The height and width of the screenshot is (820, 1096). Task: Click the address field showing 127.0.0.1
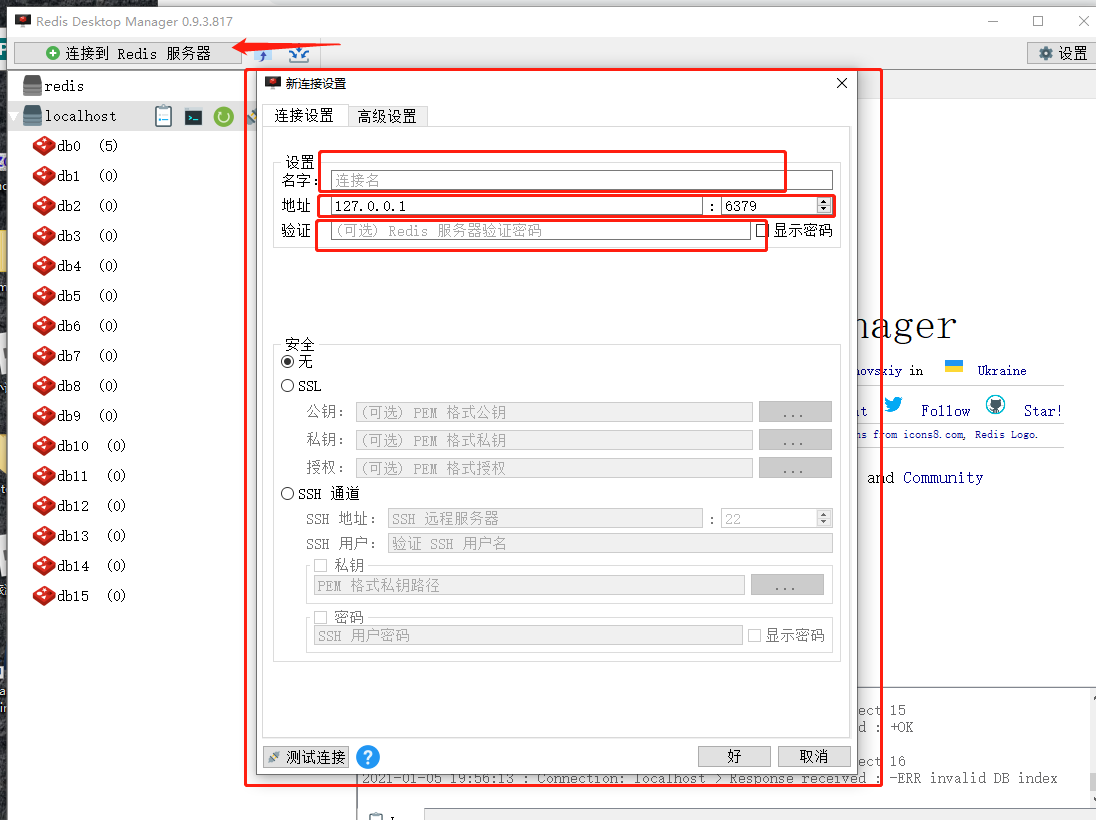click(x=517, y=206)
